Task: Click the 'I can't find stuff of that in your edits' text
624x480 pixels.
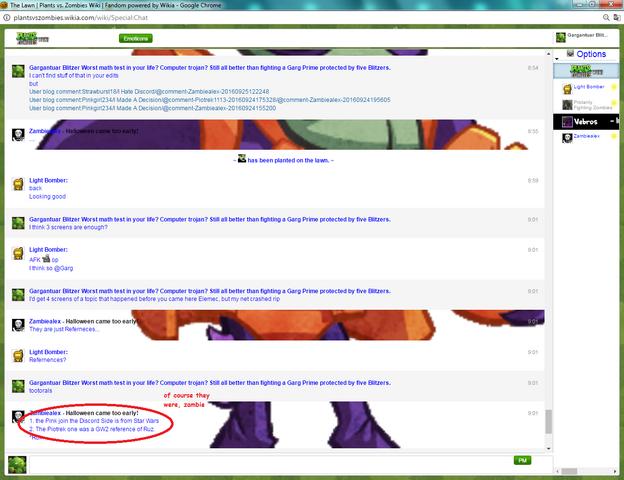Action: point(74,76)
